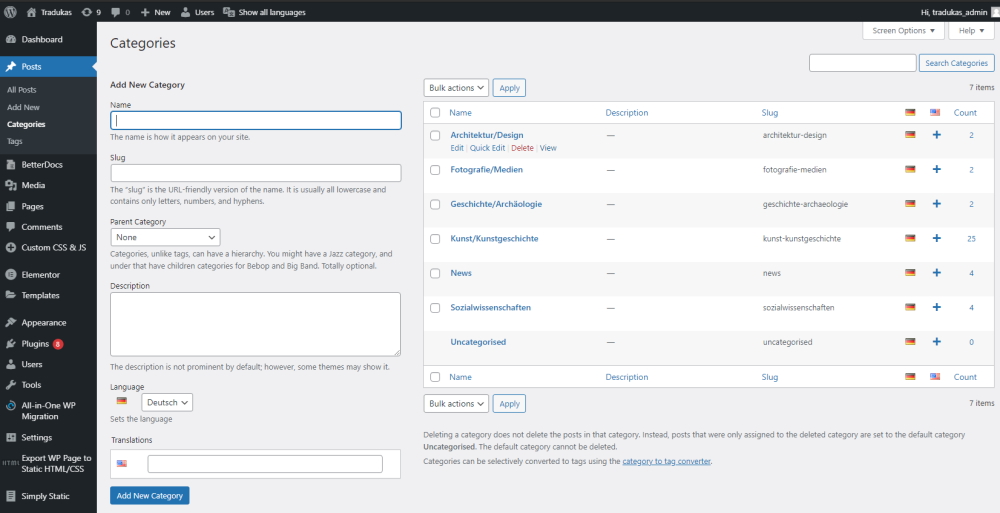Click Quick Edit under Architektur/Design

point(487,147)
